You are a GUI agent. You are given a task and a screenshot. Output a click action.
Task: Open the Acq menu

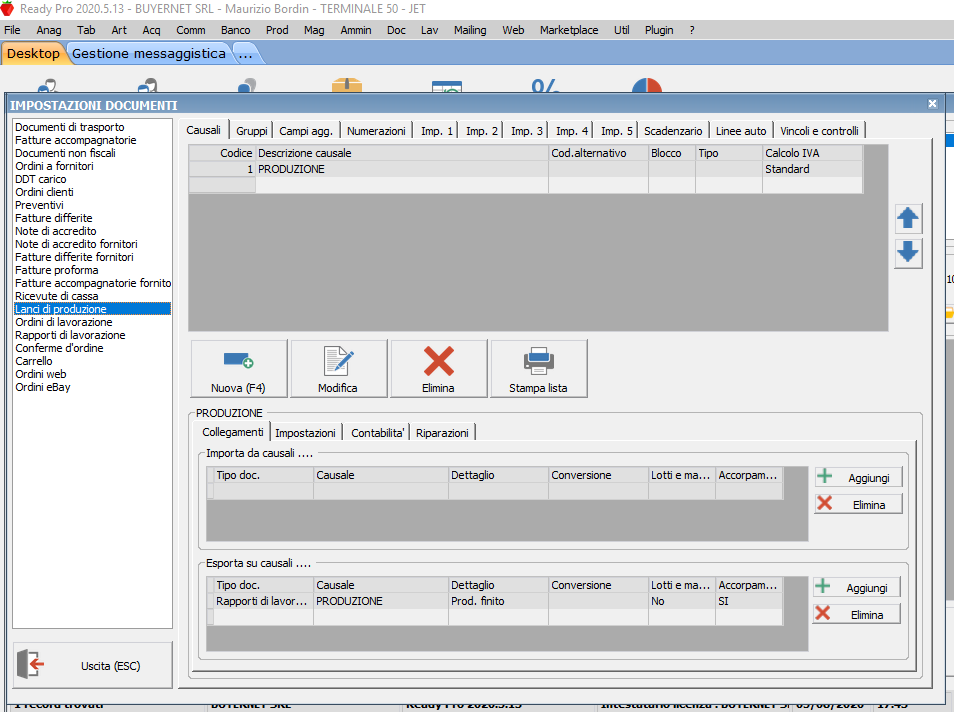pos(151,30)
